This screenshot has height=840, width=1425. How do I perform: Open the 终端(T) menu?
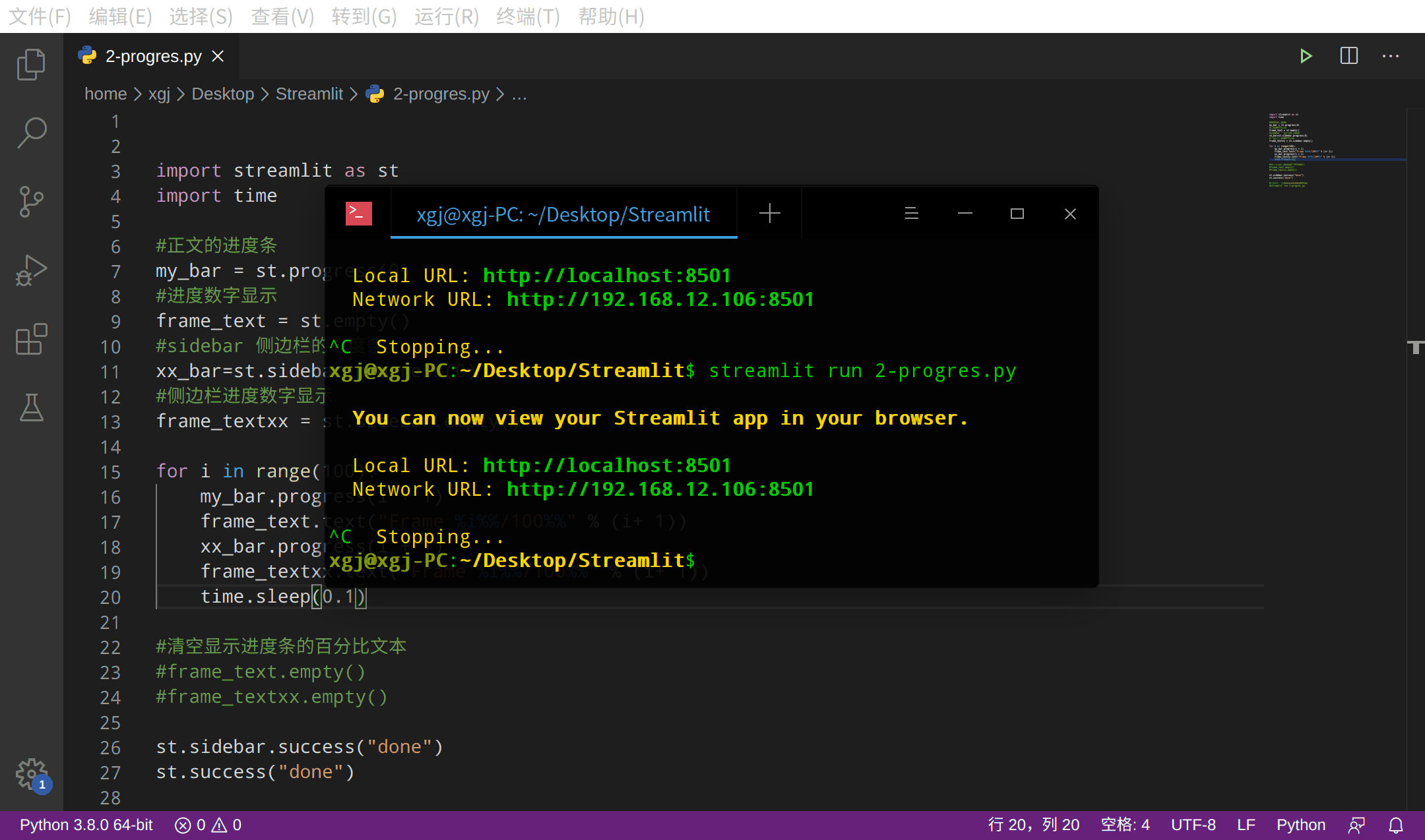tap(528, 16)
